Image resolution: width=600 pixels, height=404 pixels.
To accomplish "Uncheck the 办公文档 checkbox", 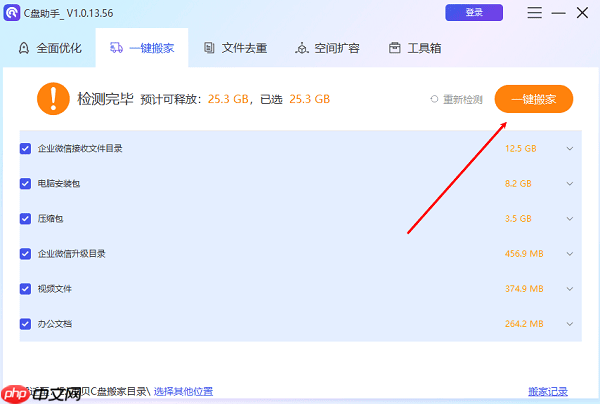I will [x=25, y=324].
